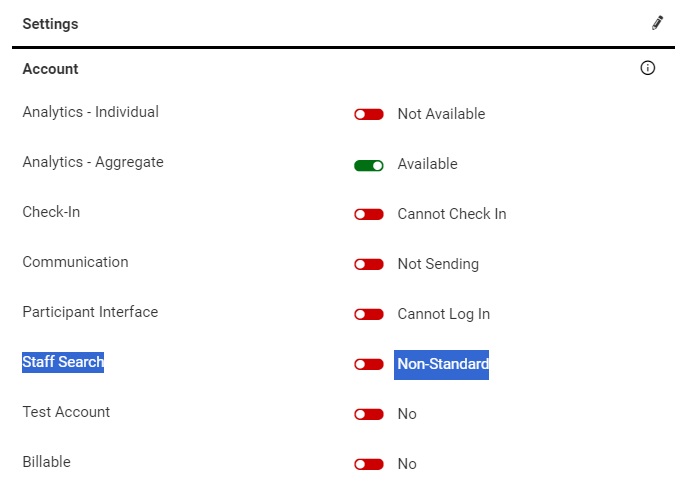Turn on the Billable switch
This screenshot has height=487, width=680.
click(369, 464)
